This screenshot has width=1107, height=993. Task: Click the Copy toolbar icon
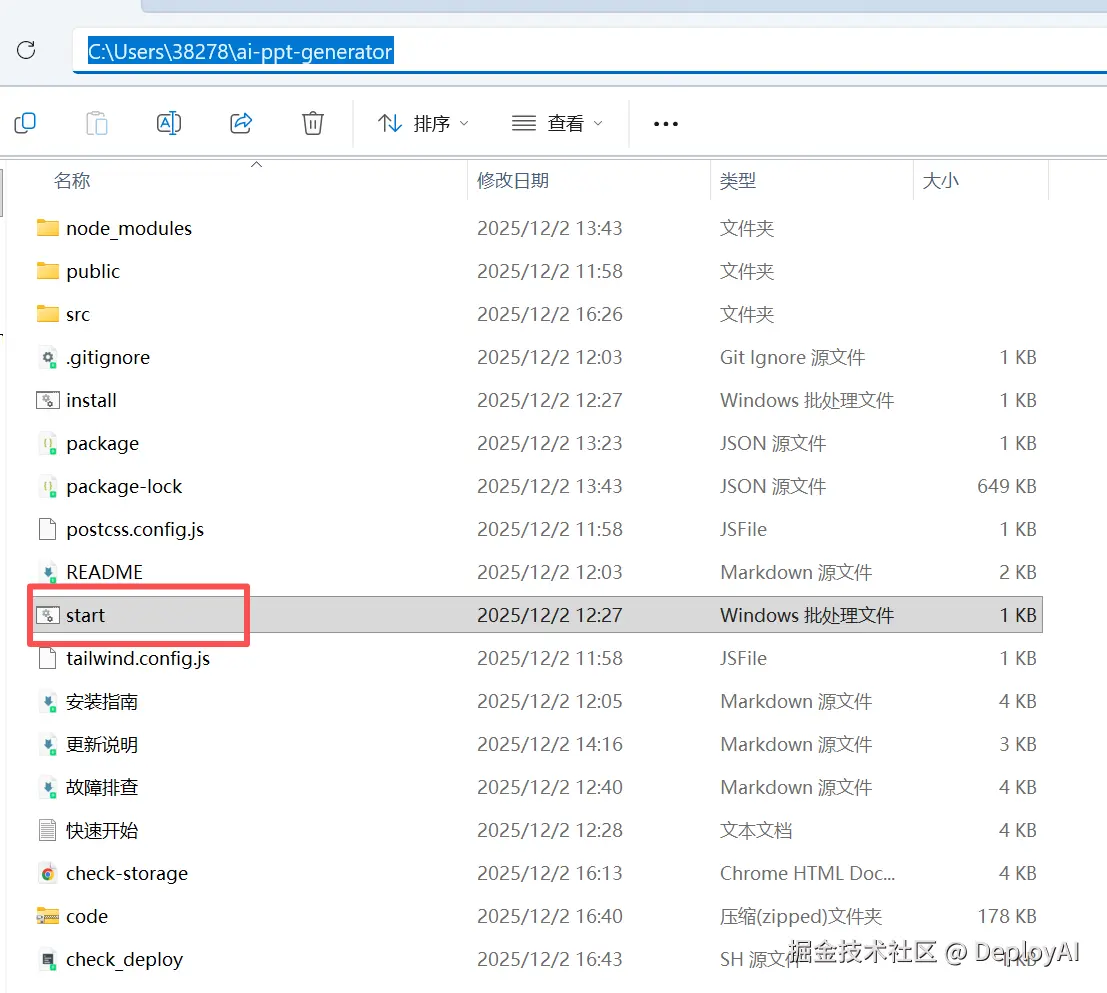click(25, 124)
